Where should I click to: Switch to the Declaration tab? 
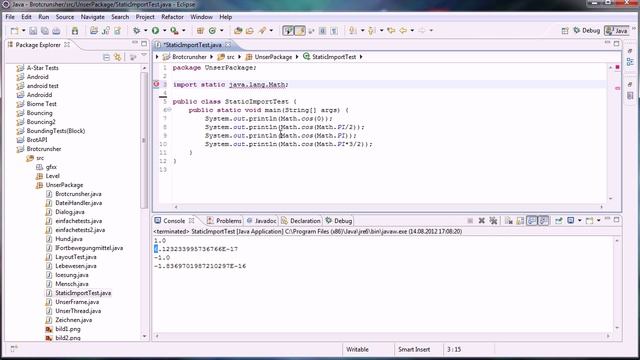301,221
